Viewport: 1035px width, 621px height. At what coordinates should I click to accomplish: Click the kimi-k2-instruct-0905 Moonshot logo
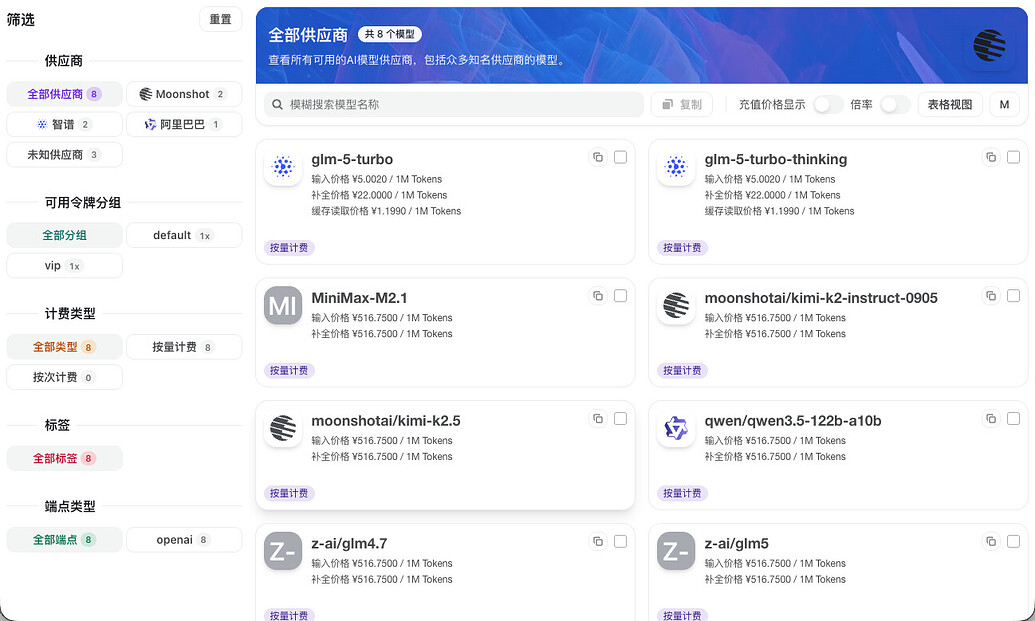(676, 306)
